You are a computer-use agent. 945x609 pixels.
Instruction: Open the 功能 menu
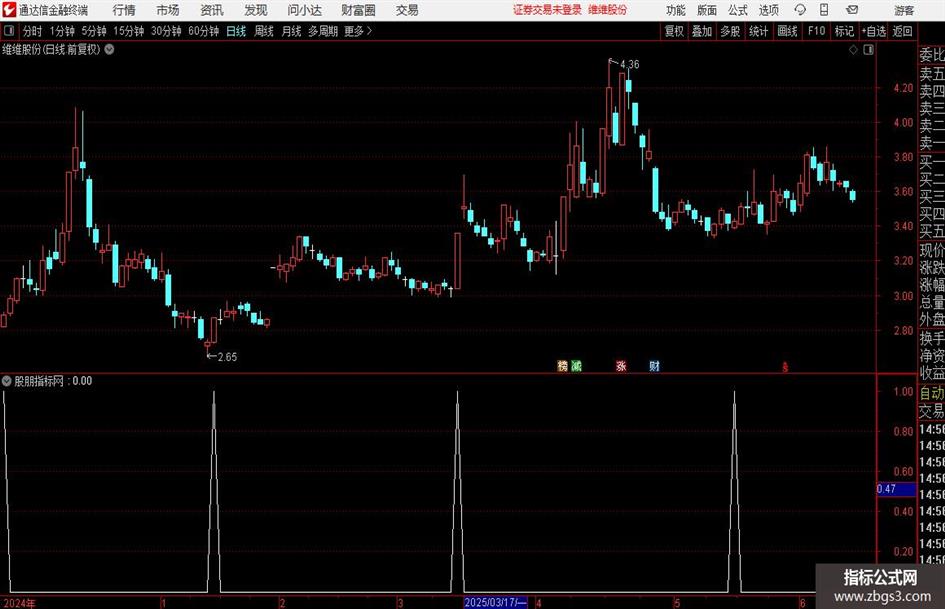676,10
